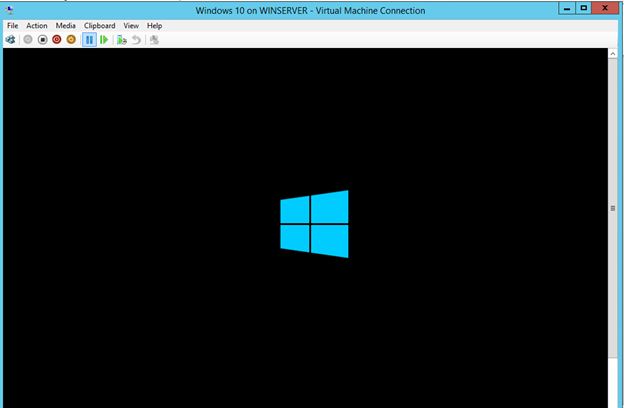Reset the VM with the green play icon
Viewport: 624px width, 408px height.
click(104, 40)
